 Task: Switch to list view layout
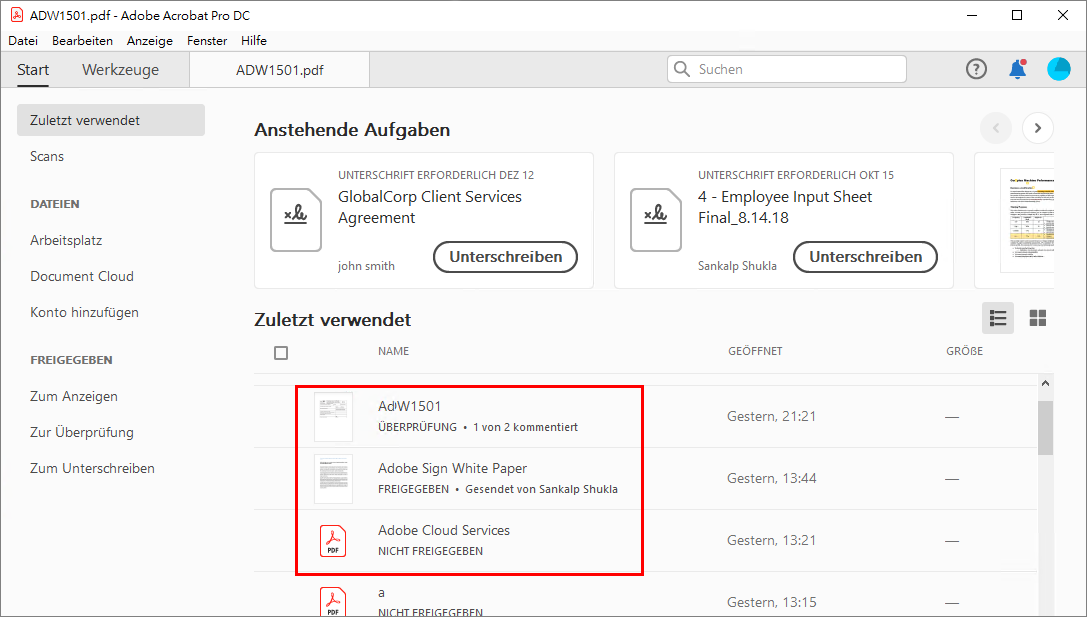coord(997,318)
